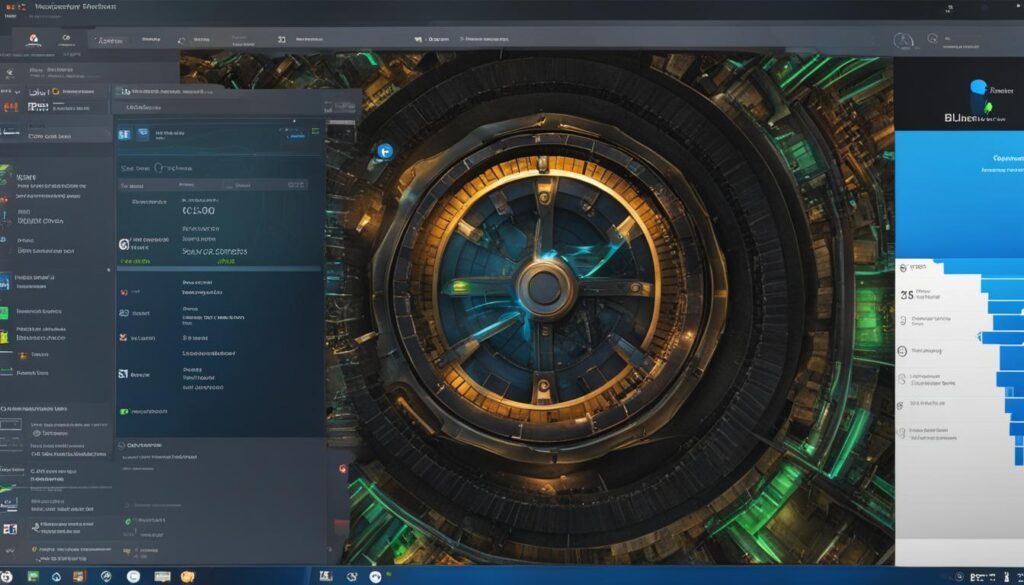Click the red and white icon in top toolbar
This screenshot has width=1024, height=585.
[x=33, y=40]
